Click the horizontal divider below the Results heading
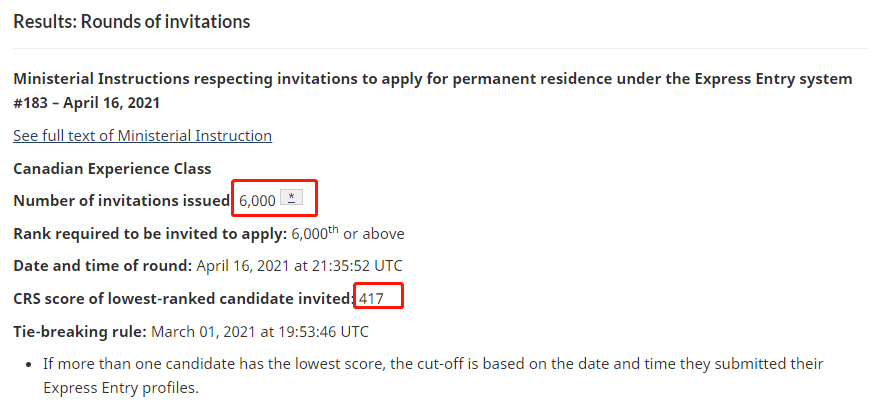The height and width of the screenshot is (420, 885). pyautogui.click(x=440, y=49)
